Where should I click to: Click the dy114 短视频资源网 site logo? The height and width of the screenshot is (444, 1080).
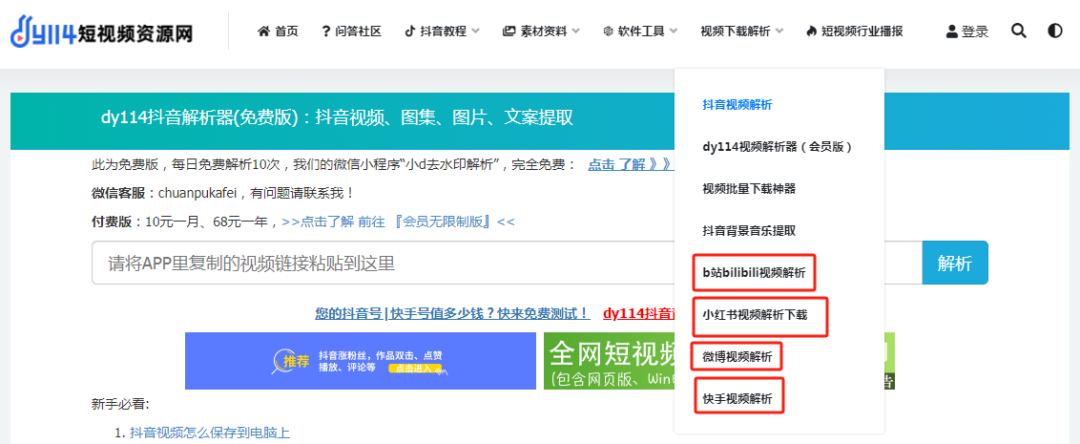[101, 32]
